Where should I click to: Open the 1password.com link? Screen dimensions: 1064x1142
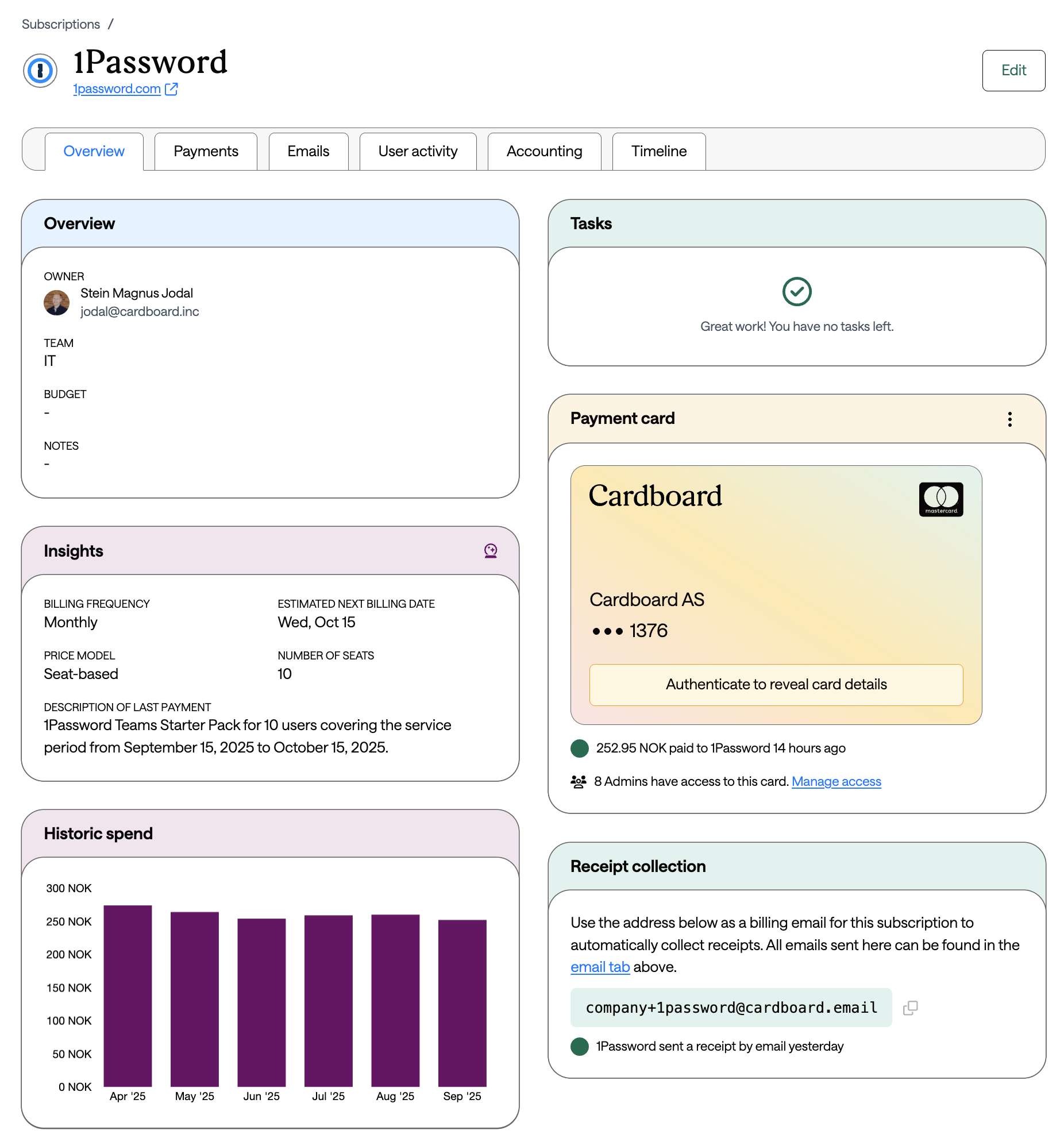(117, 89)
